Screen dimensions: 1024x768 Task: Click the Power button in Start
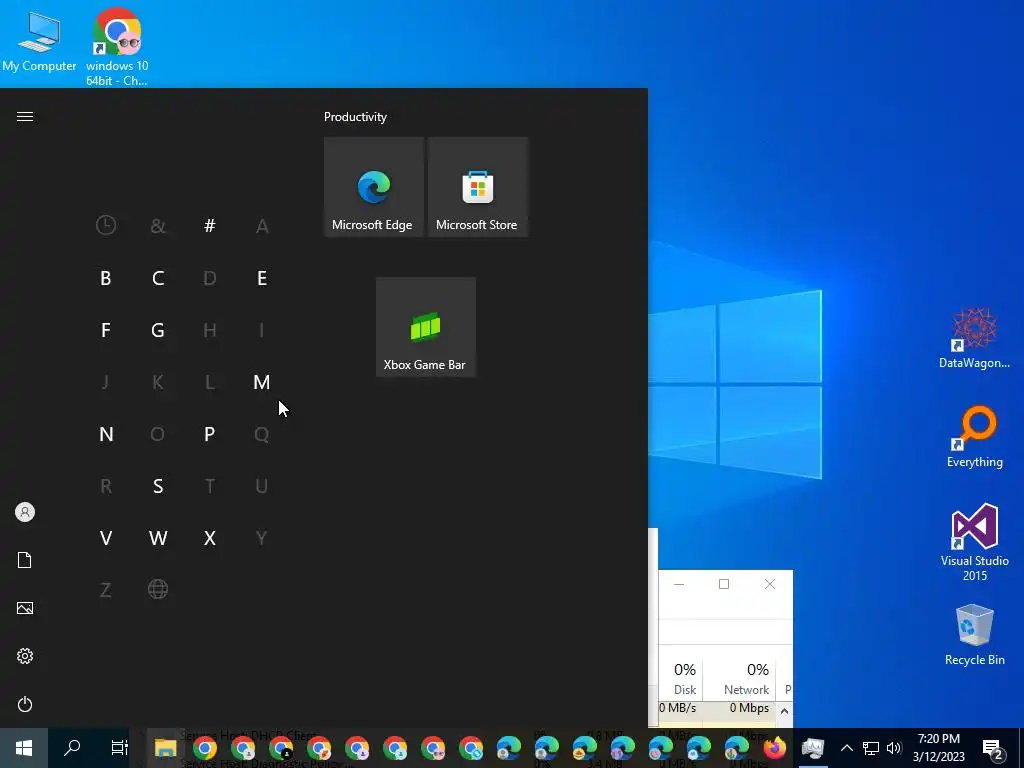pos(25,704)
